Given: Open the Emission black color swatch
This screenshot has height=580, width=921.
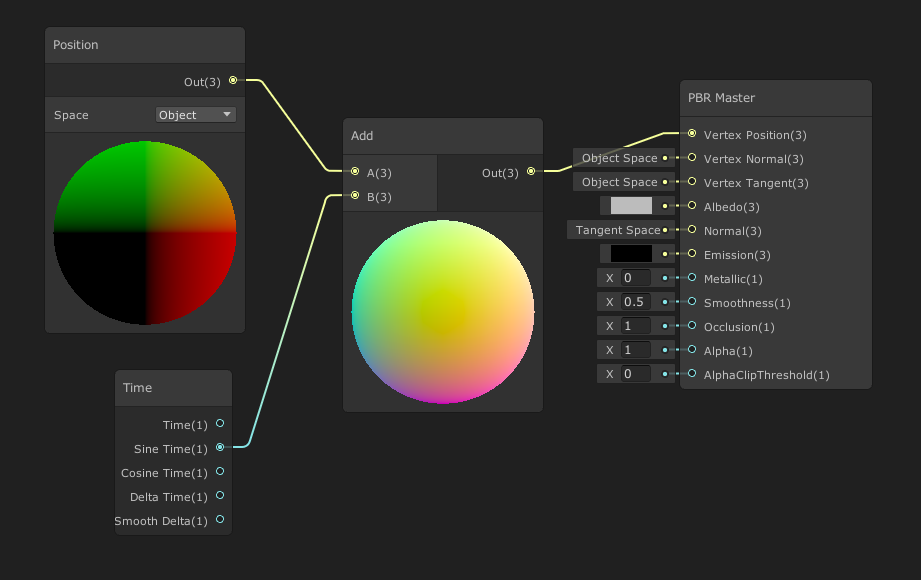Looking at the screenshot, I should pos(631,254).
